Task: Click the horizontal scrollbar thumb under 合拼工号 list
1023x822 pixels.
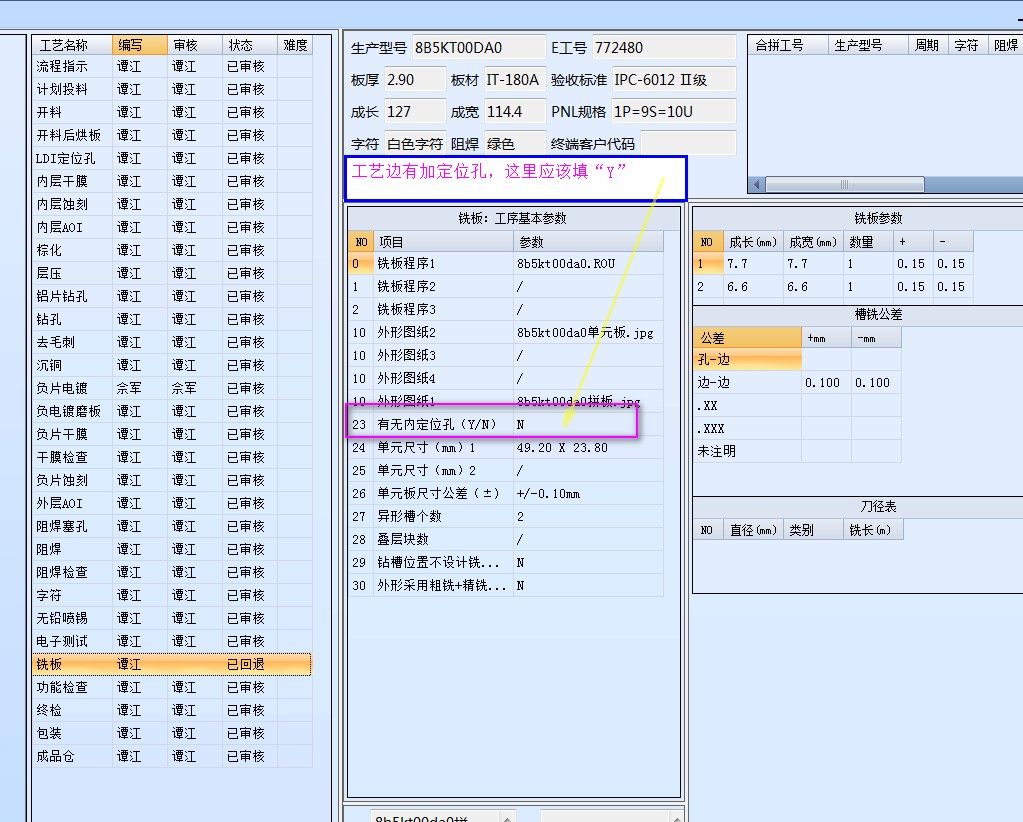Action: (x=845, y=185)
